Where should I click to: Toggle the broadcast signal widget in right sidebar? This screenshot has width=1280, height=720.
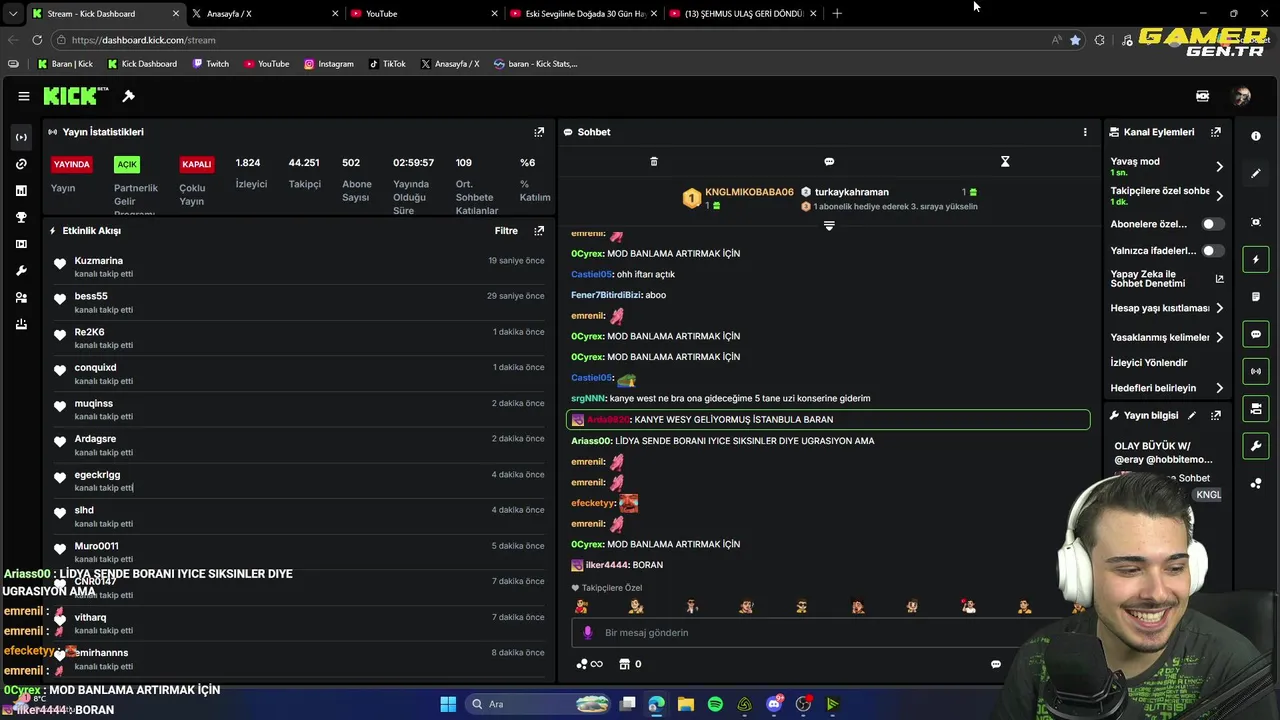click(1256, 371)
